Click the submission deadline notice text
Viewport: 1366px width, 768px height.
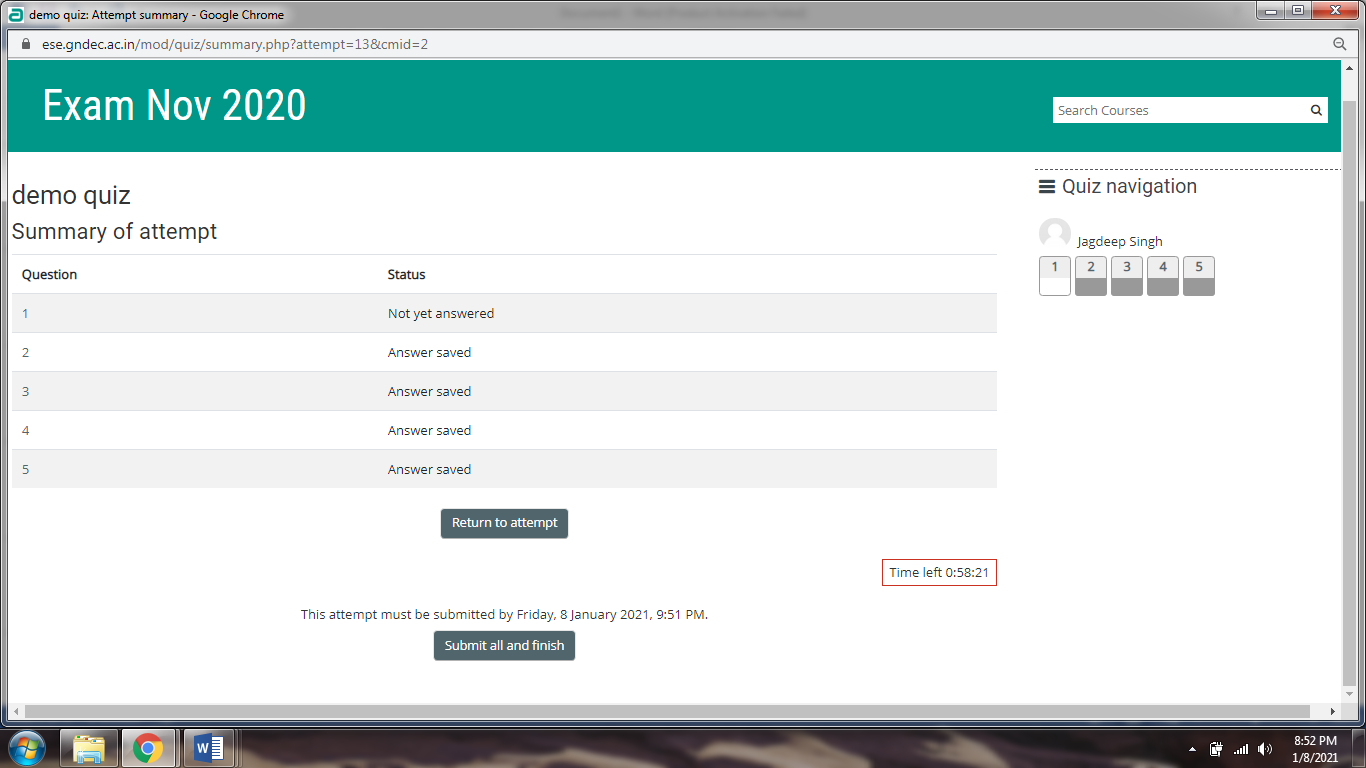(504, 614)
